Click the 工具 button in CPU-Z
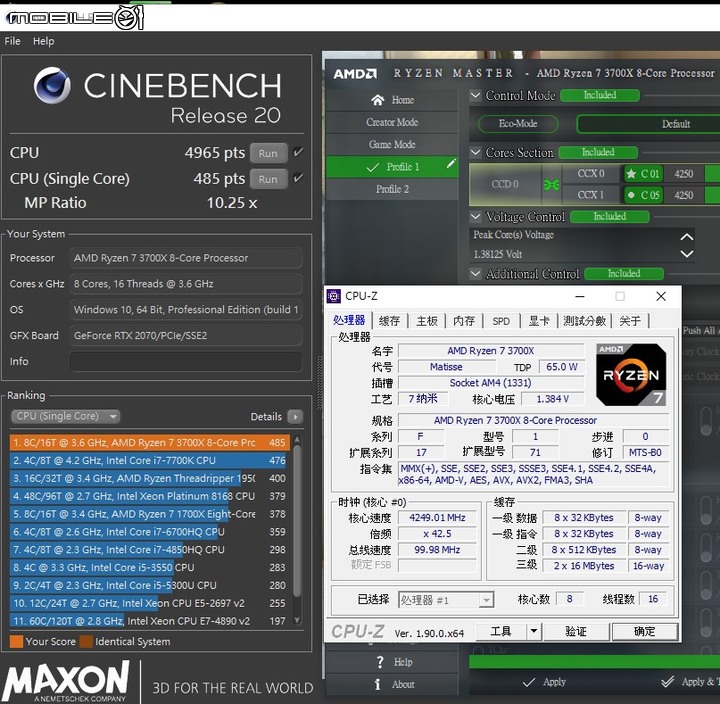The image size is (720, 704). coord(501,631)
